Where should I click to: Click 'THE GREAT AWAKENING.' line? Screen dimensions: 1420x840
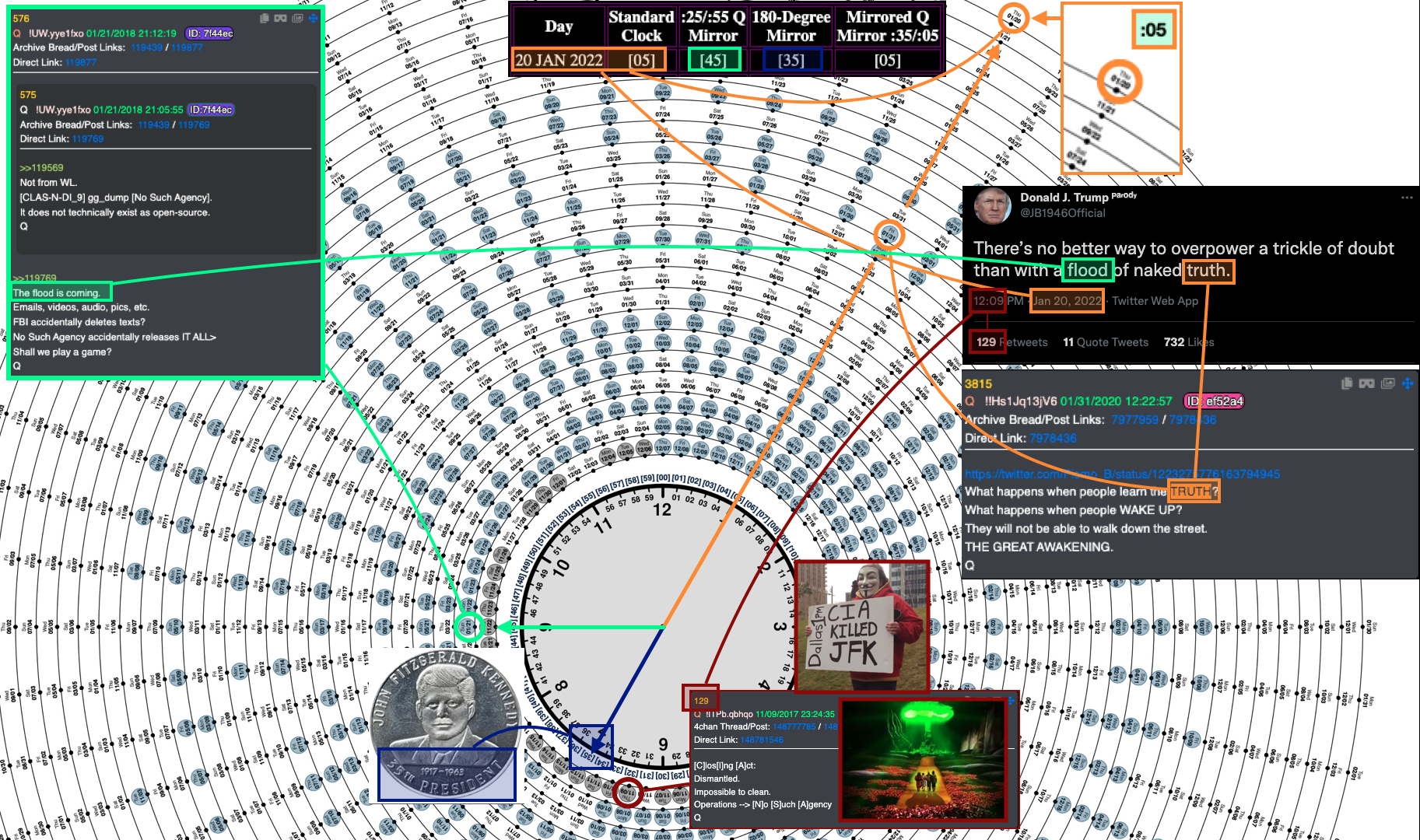tap(1039, 547)
